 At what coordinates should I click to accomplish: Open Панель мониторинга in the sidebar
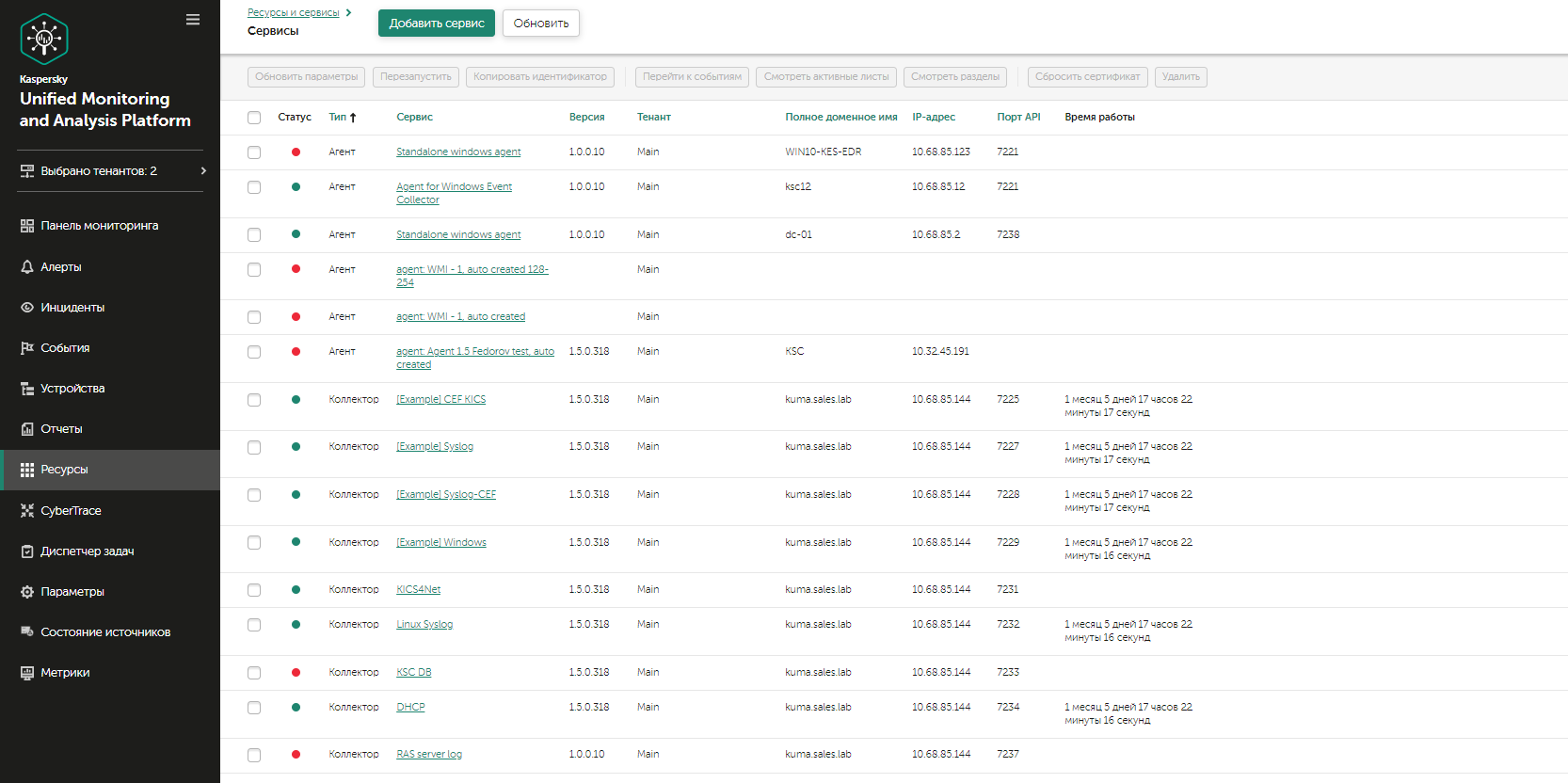coord(99,226)
